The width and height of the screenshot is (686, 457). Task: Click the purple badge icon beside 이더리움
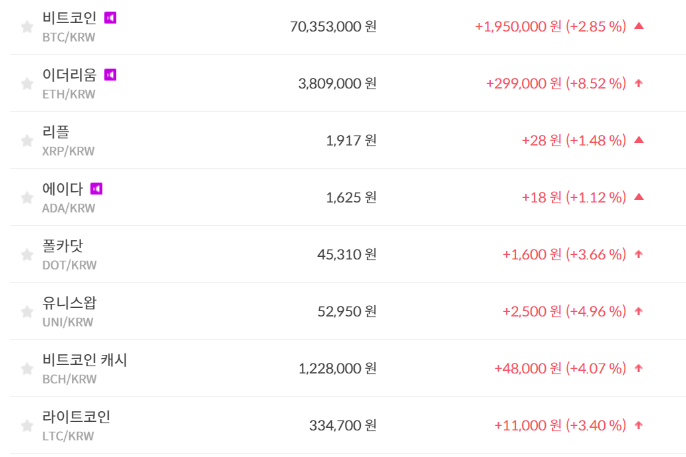pyautogui.click(x=110, y=75)
